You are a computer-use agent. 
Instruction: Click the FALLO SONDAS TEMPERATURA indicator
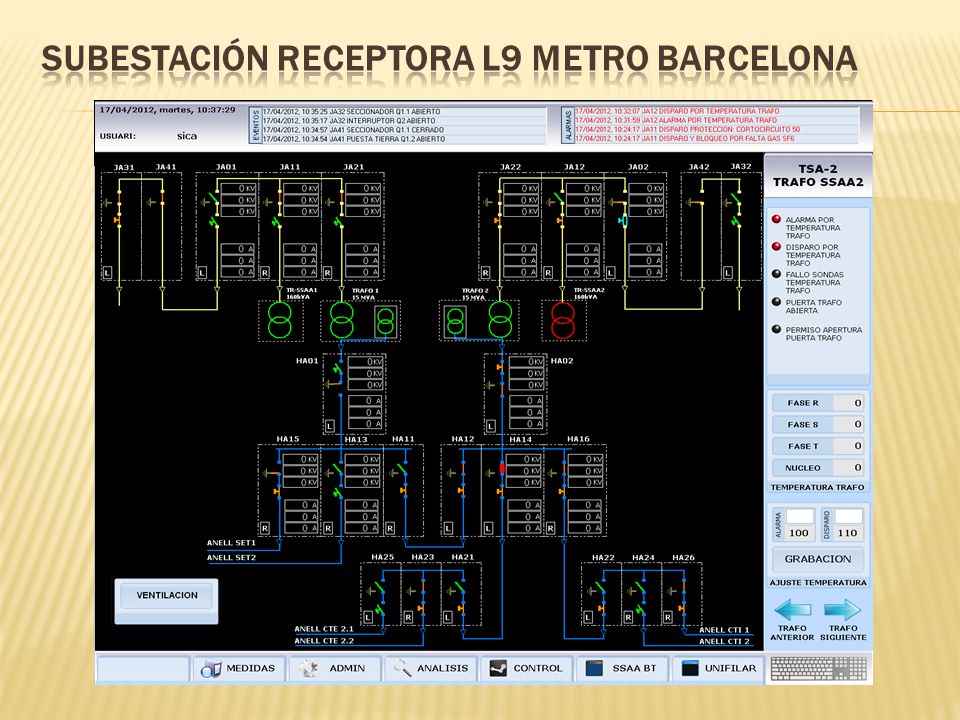pyautogui.click(x=776, y=274)
